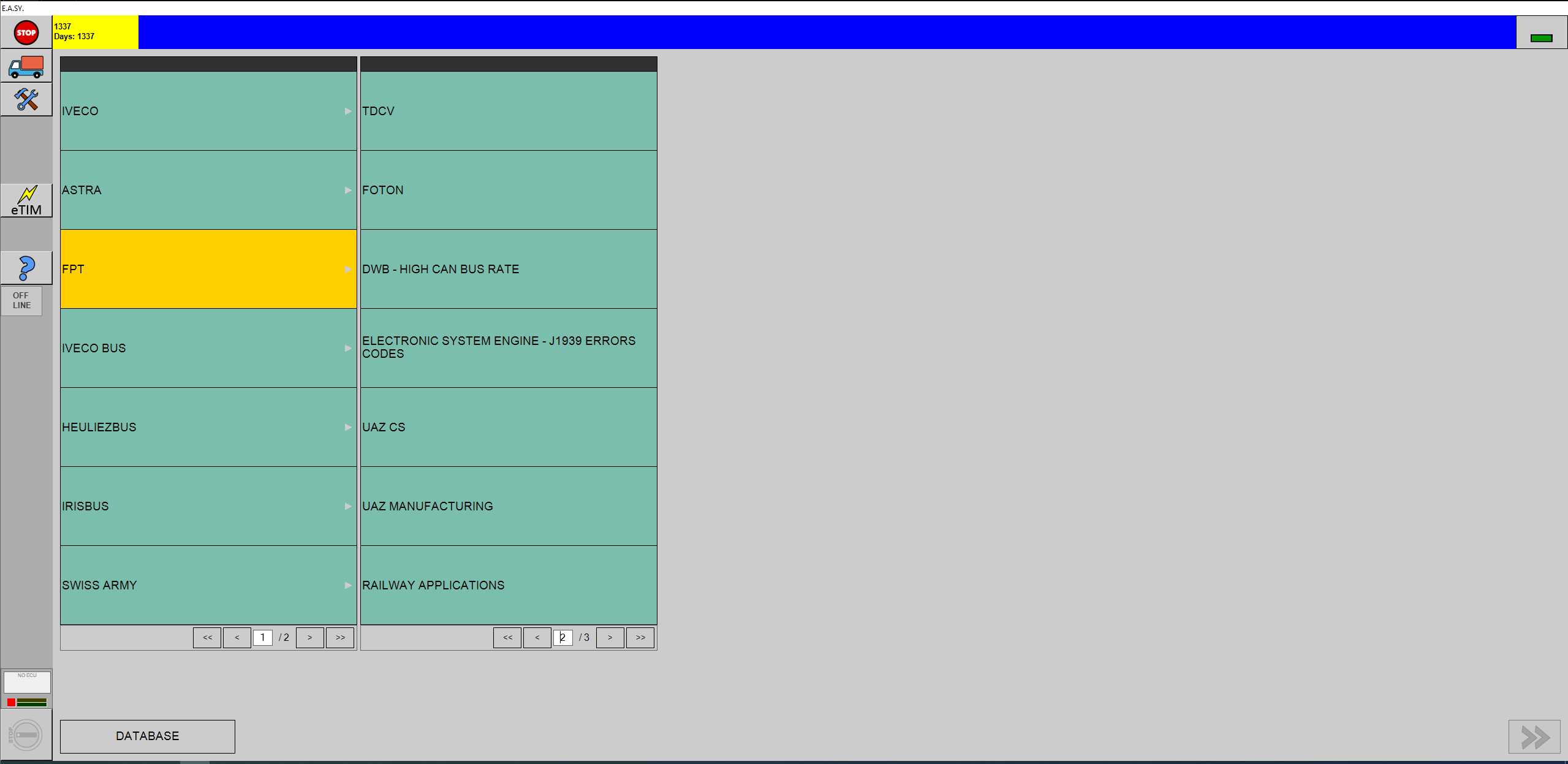Screen dimensions: 1568x764
Task: Choose DWB - HIGH CAN BUS RATE
Action: [509, 269]
